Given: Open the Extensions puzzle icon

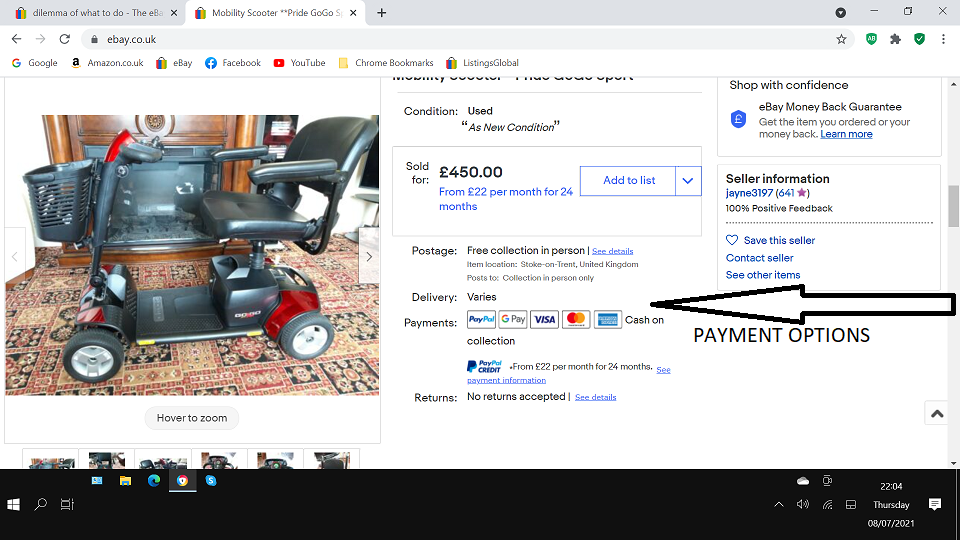Looking at the screenshot, I should pos(895,39).
